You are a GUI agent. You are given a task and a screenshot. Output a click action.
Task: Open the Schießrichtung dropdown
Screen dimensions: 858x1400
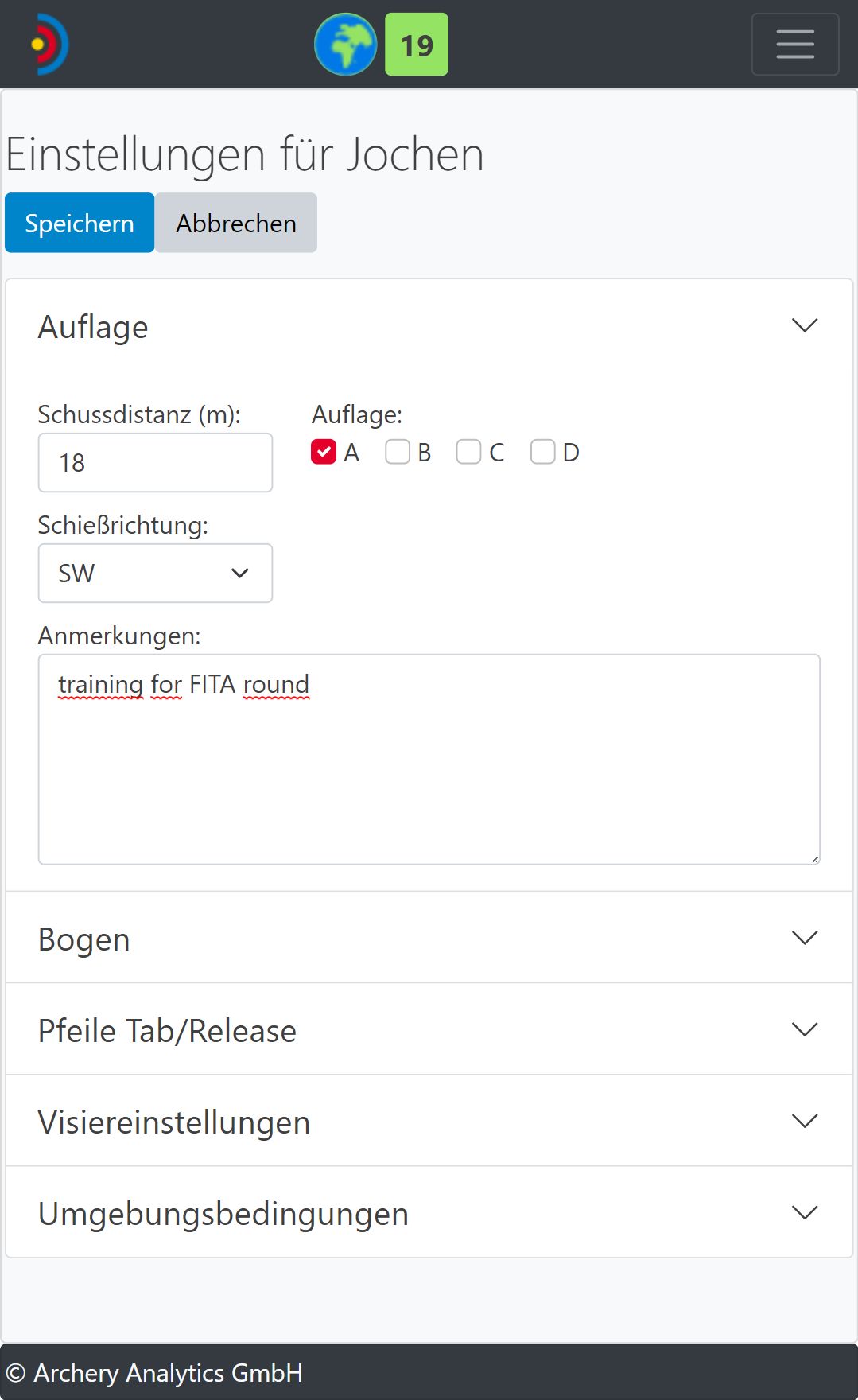tap(155, 573)
